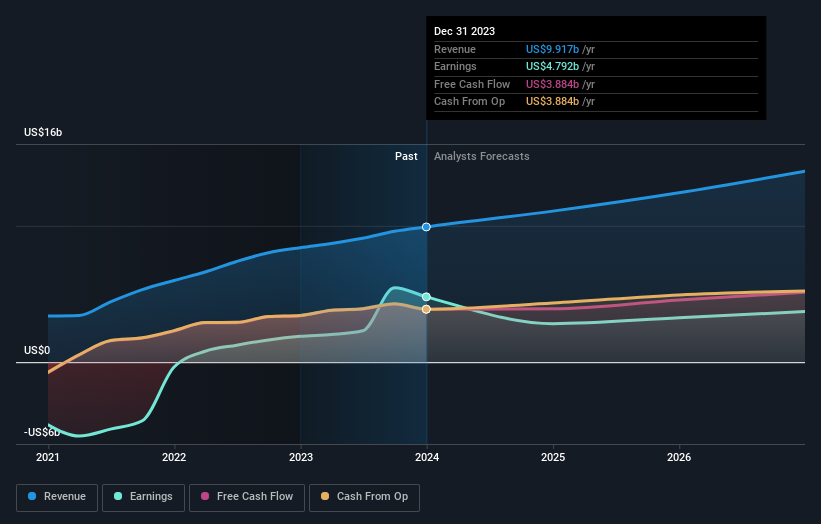
Task: Select the cash from op data point at 2024
Action: (x=426, y=309)
